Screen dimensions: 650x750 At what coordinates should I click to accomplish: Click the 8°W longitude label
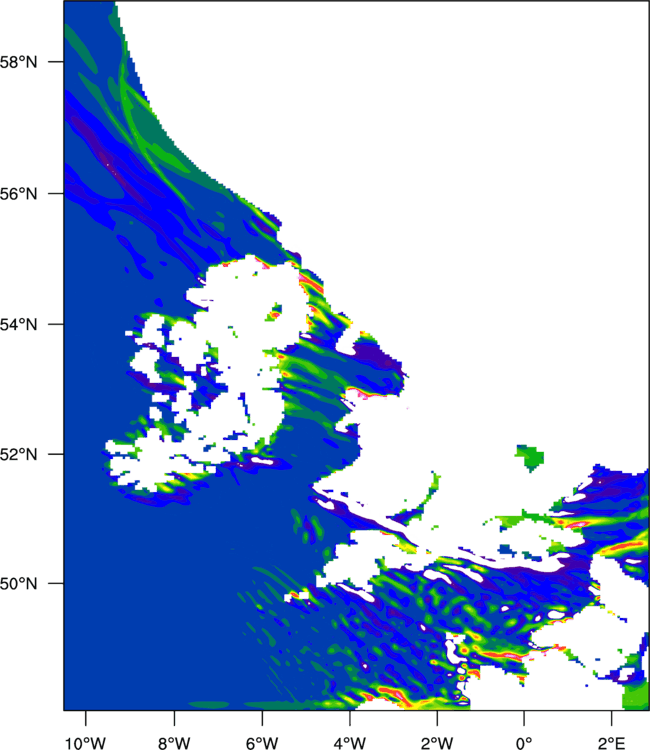(174, 743)
